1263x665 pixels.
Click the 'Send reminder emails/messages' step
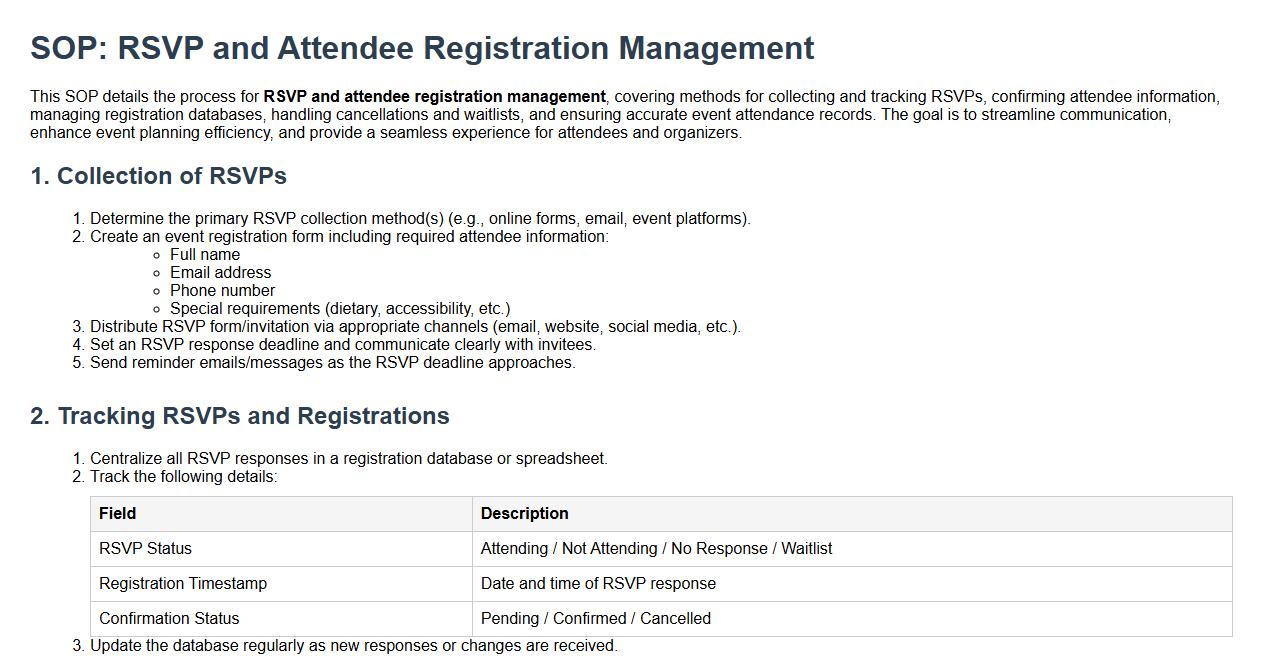332,363
